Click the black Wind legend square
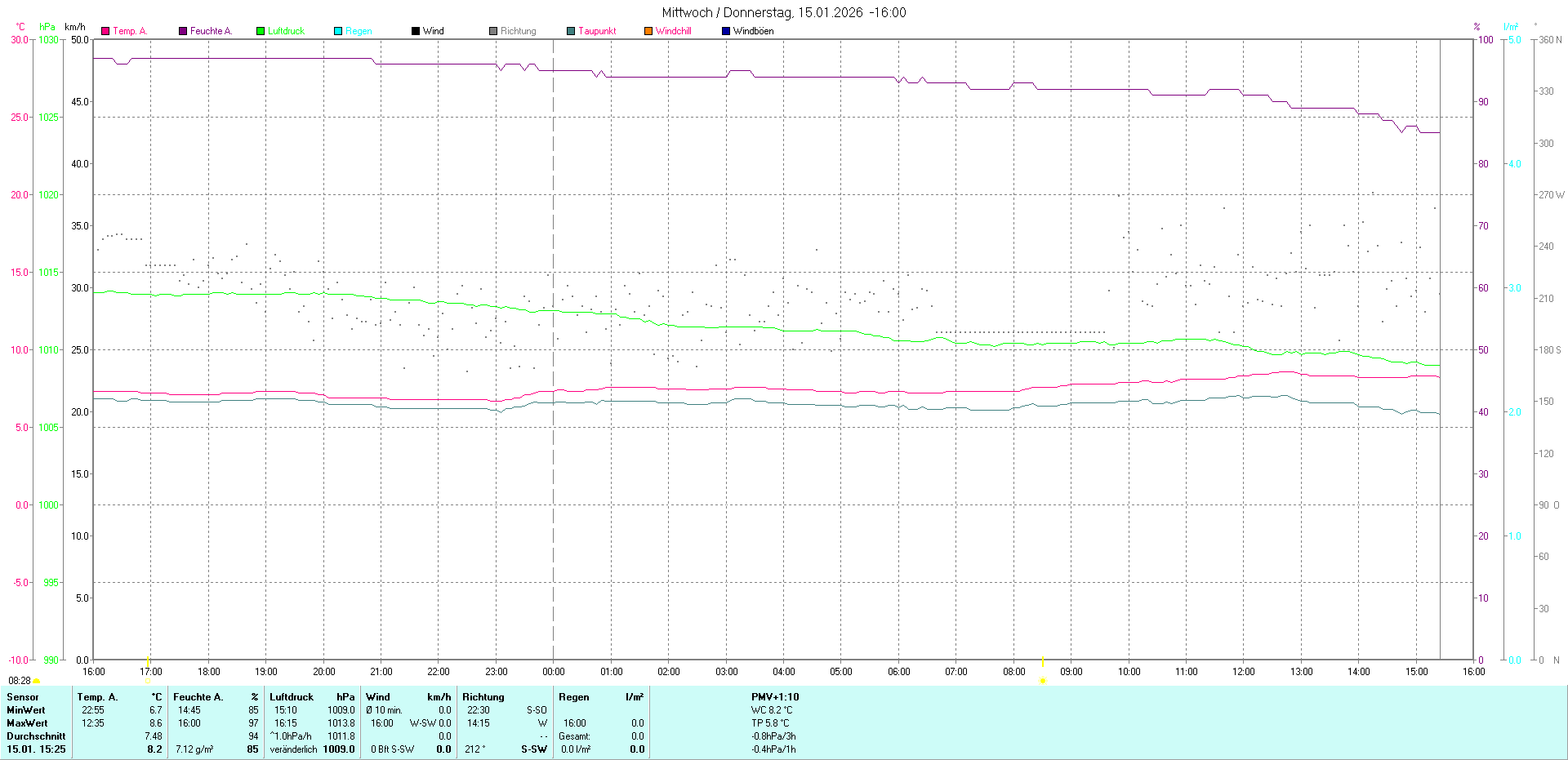The image size is (1568, 760). tap(416, 31)
